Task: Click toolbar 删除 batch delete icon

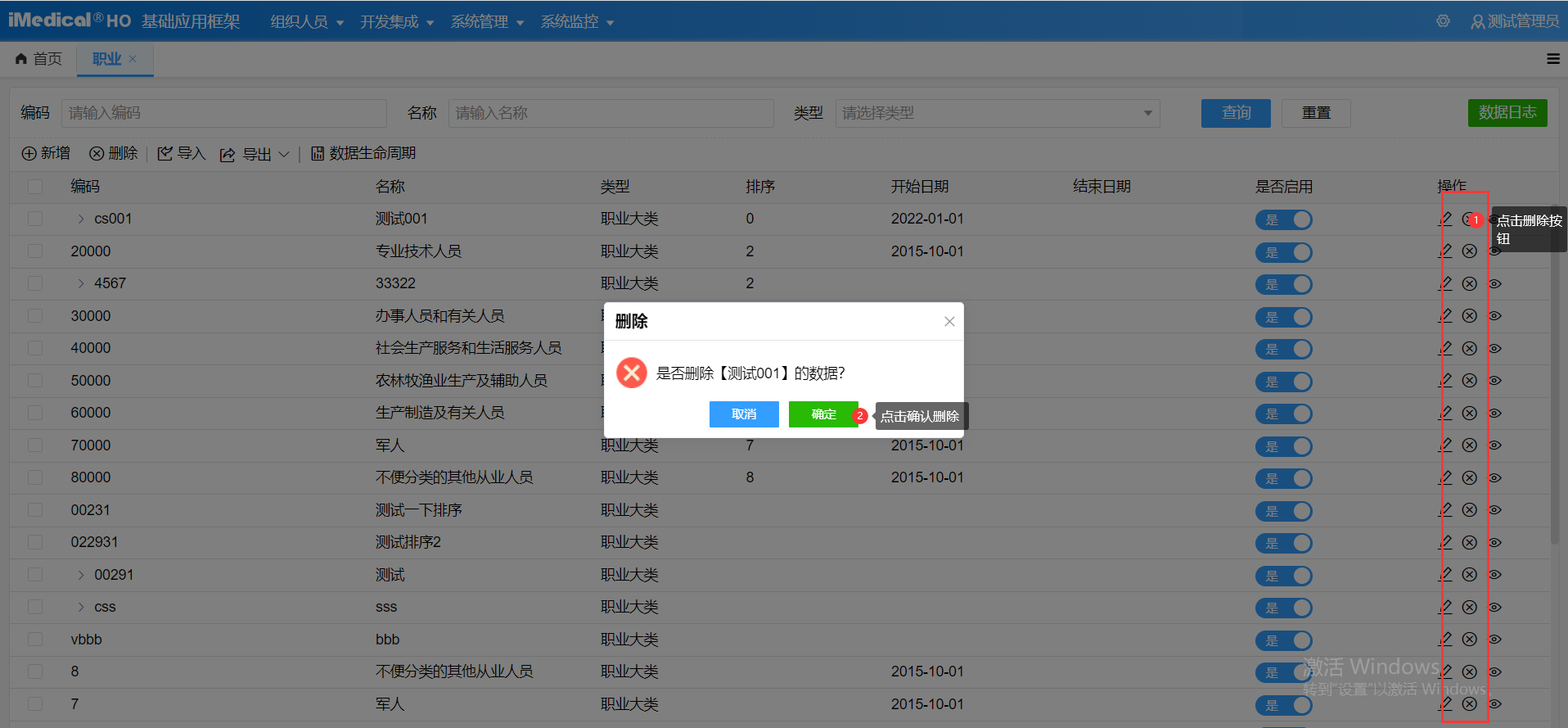Action: pyautogui.click(x=97, y=154)
